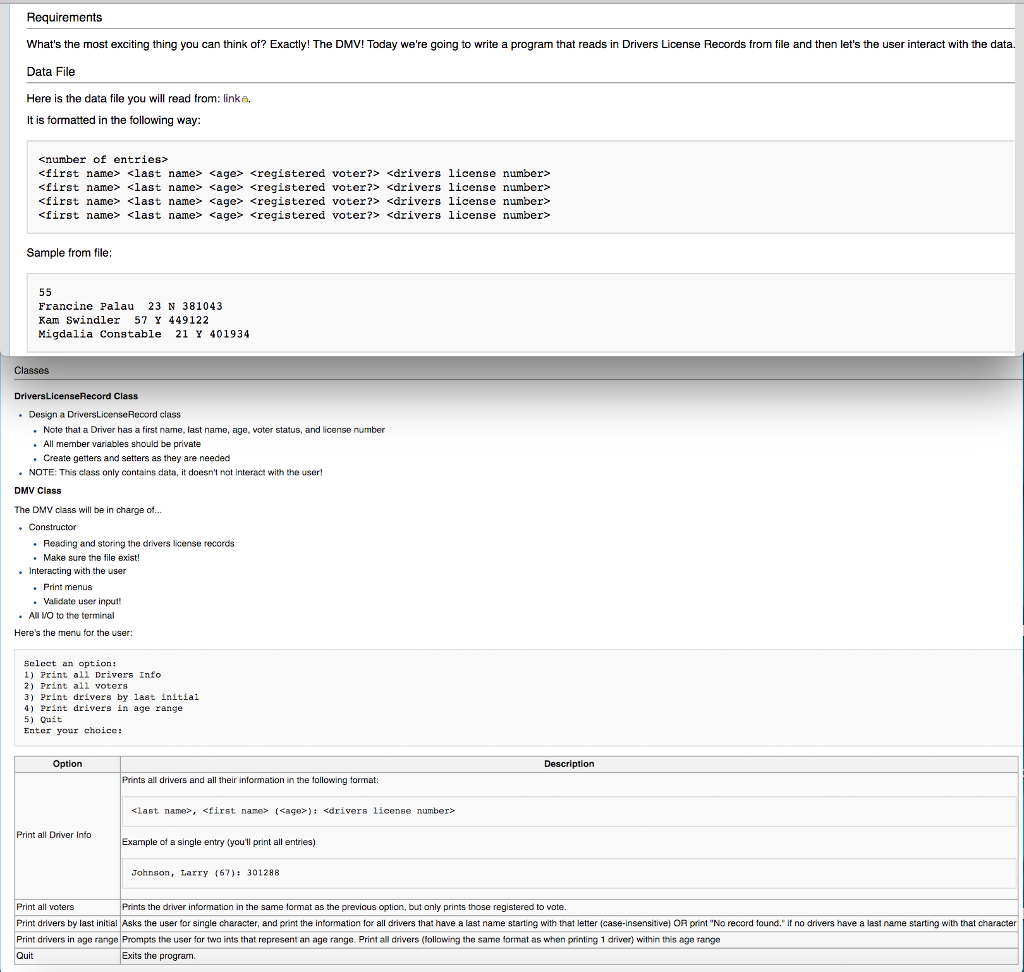
Task: Click the 'Print all voters' table cell
Action: click(67, 907)
